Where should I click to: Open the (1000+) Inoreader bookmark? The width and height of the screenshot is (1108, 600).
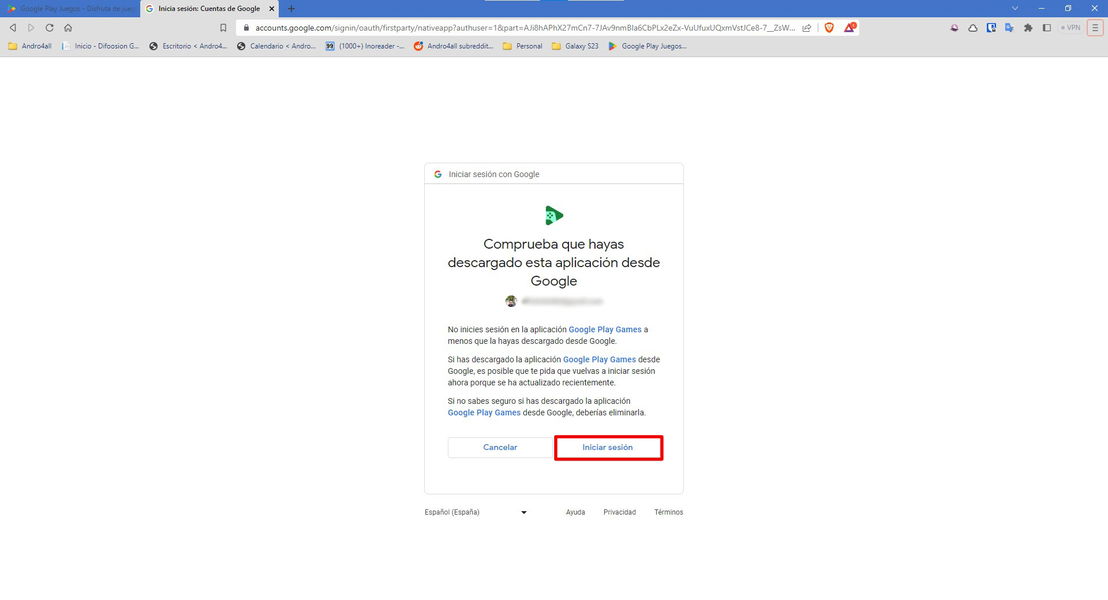tap(365, 46)
